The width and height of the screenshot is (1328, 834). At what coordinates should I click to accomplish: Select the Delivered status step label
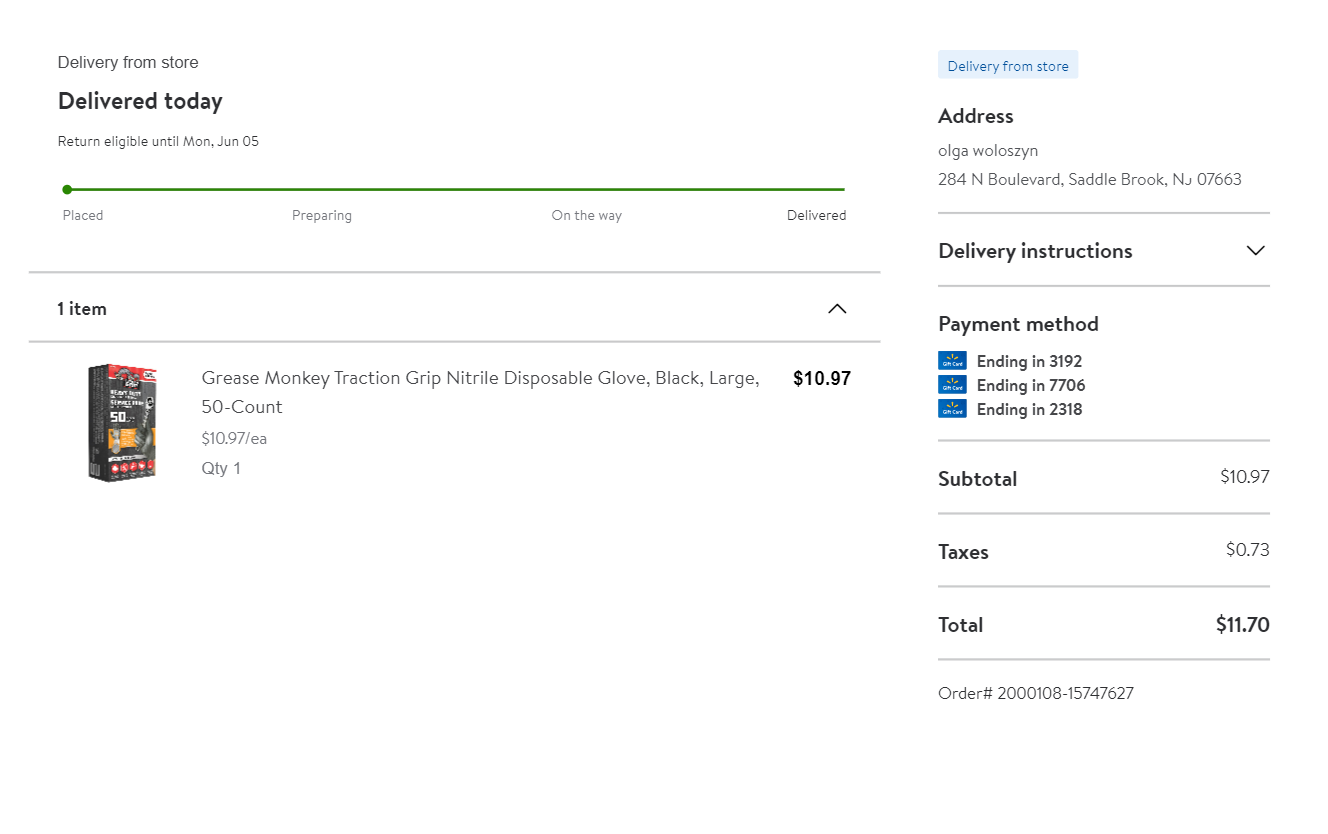[x=816, y=215]
